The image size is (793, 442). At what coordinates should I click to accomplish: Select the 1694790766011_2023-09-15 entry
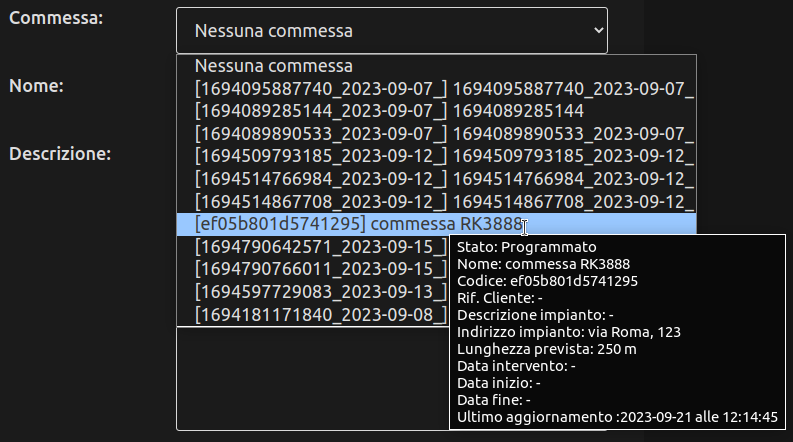tap(320, 269)
